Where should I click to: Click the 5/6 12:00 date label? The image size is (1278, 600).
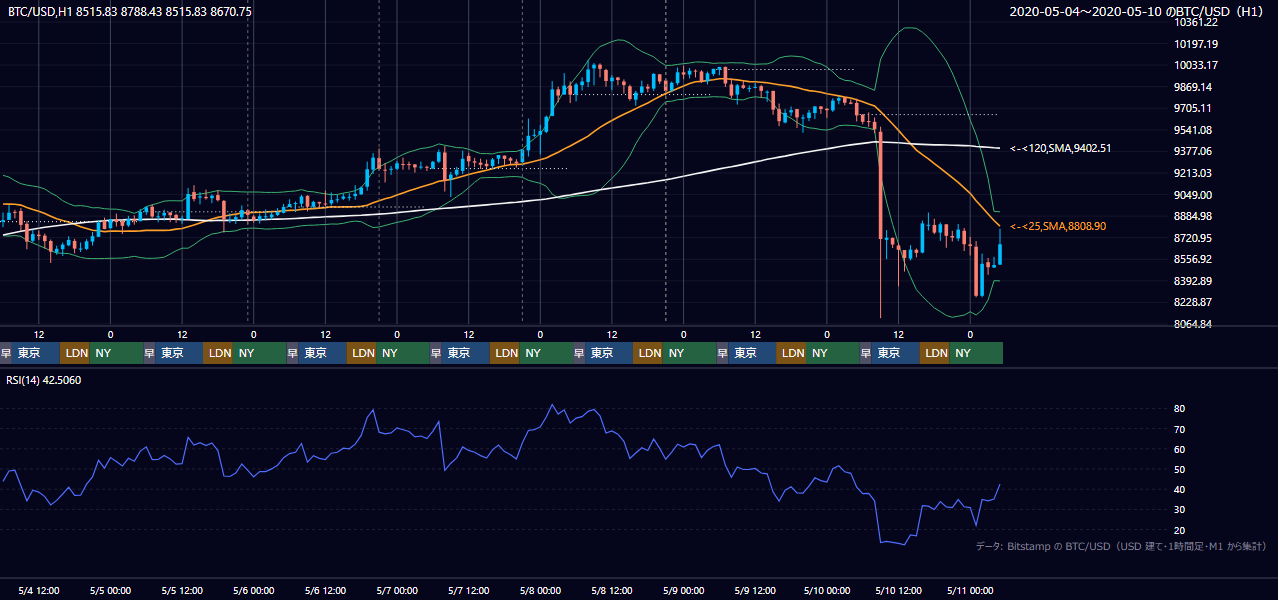click(325, 590)
